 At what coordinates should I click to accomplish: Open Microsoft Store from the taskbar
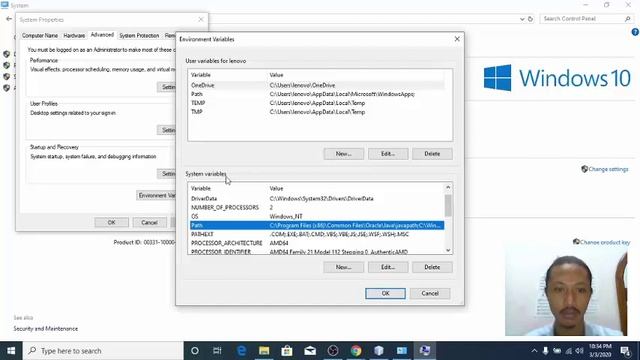[x=287, y=351]
